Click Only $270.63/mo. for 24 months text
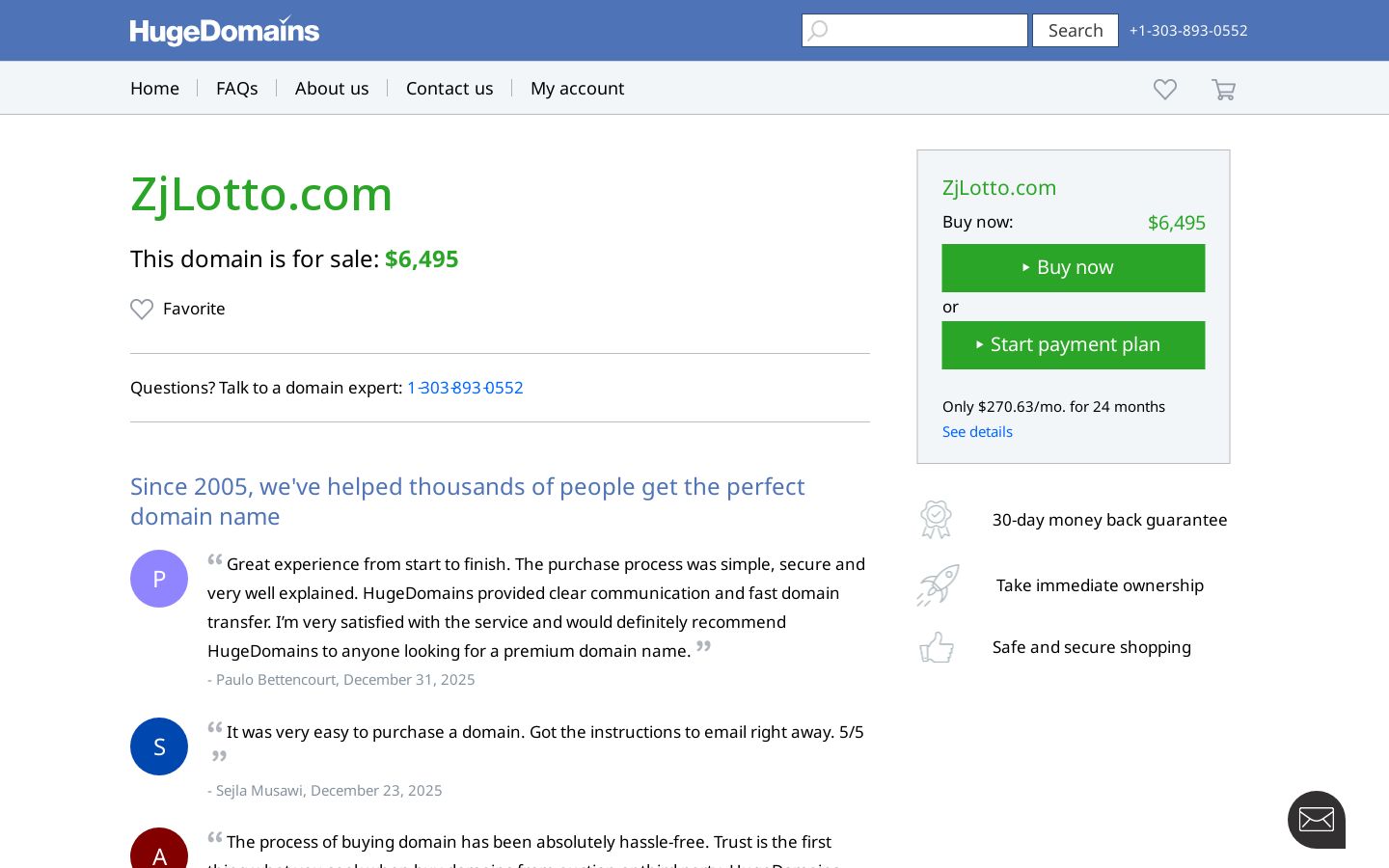This screenshot has height=868, width=1389. [1053, 406]
